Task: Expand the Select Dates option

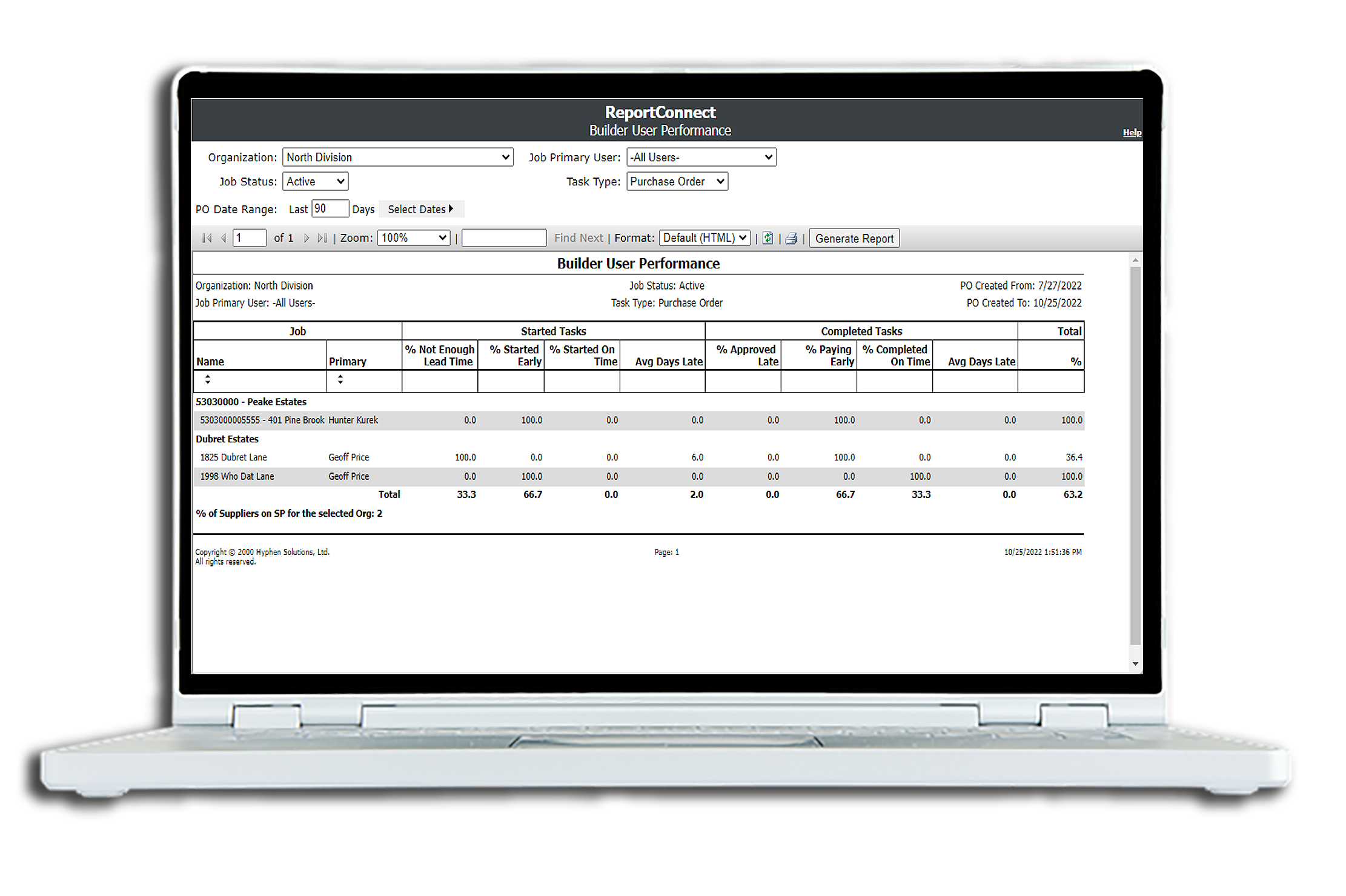Action: click(x=421, y=210)
